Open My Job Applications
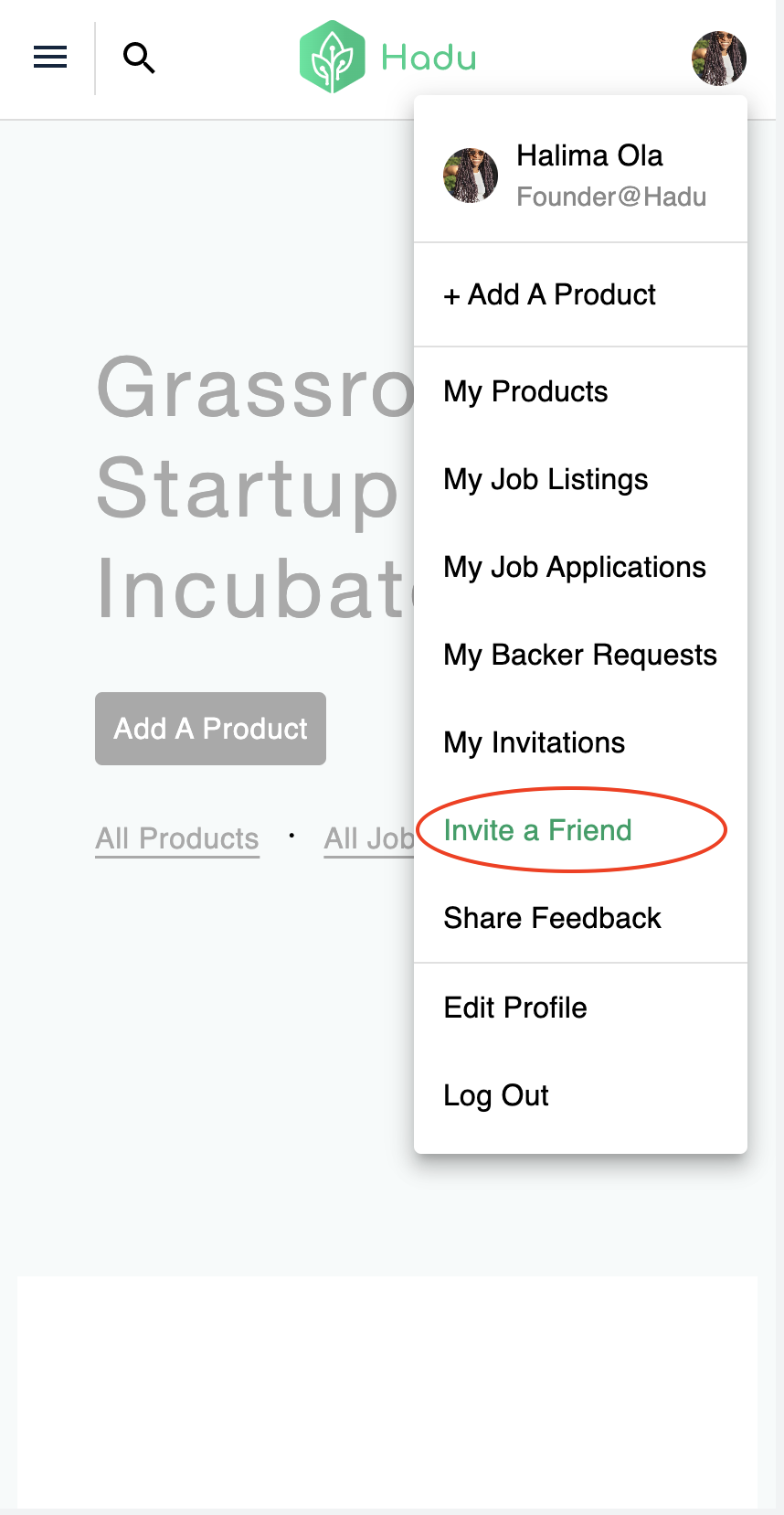784x1515 pixels. click(574, 568)
